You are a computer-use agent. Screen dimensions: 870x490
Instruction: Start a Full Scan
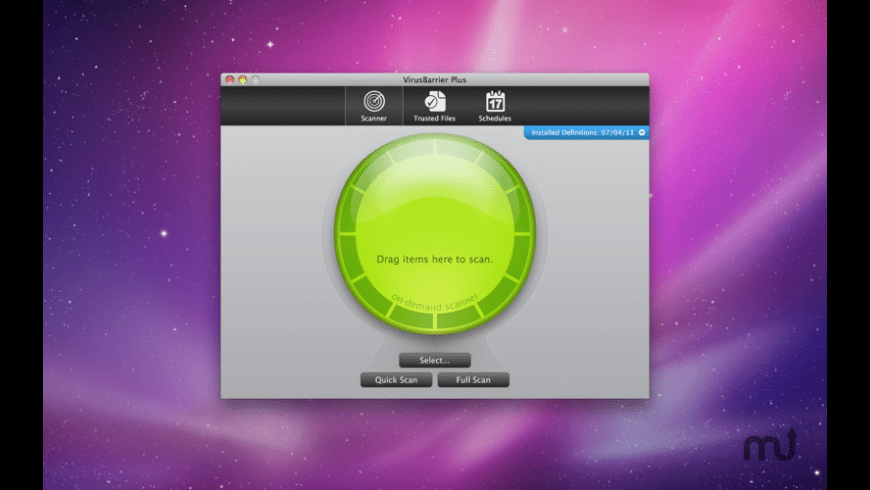click(x=473, y=380)
